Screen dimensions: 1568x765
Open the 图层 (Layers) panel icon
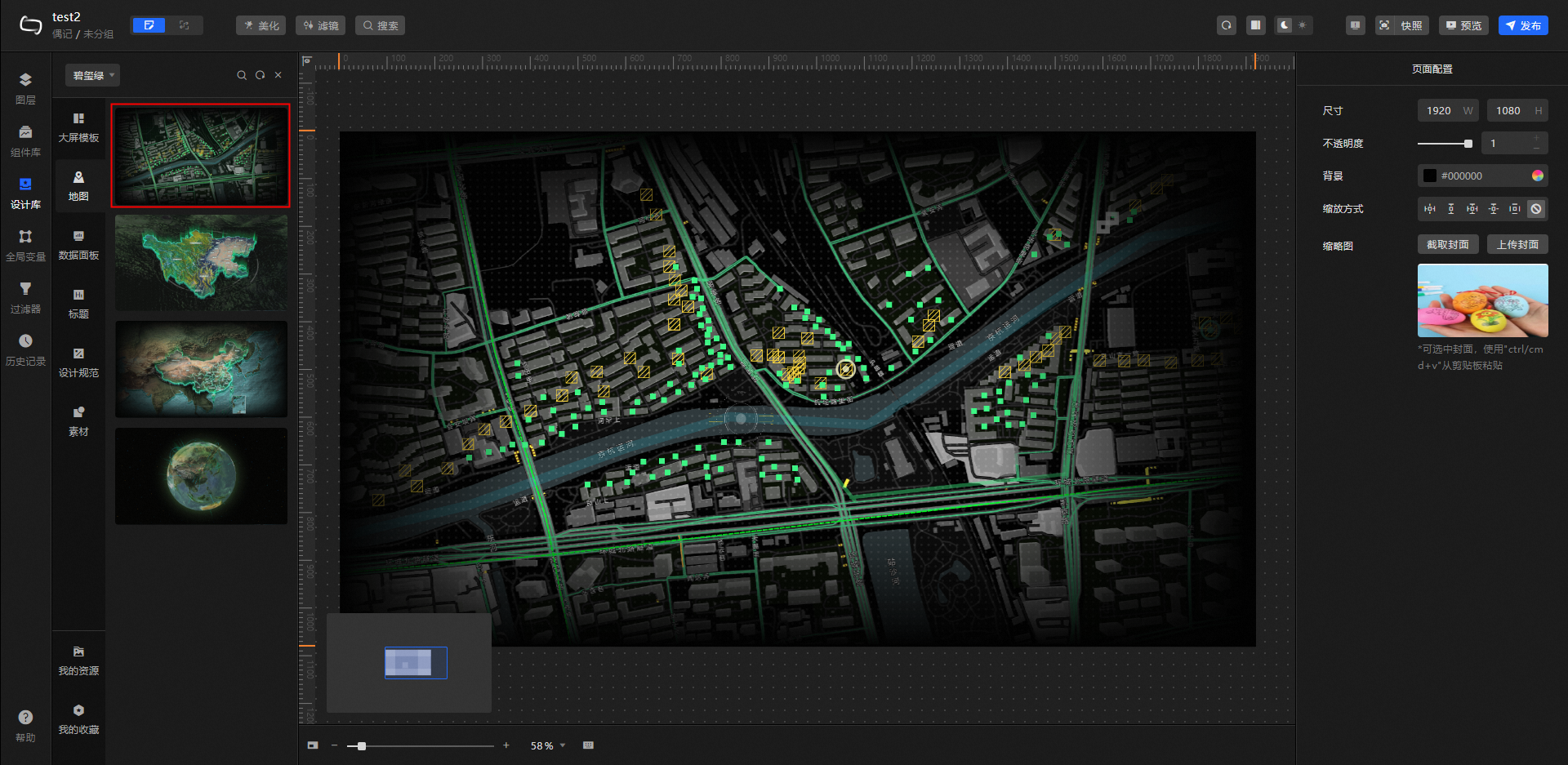[25, 87]
